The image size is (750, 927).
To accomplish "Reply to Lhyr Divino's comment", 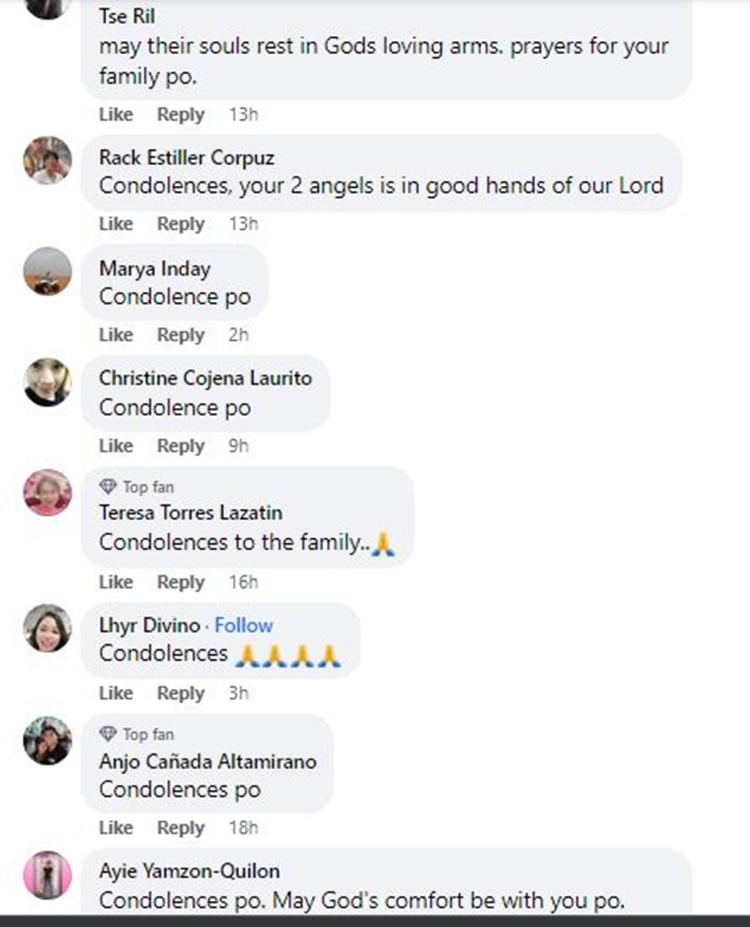I will pos(181,693).
